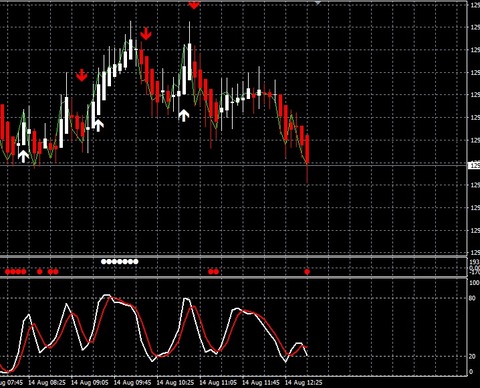
Task: Click the 100 level on stochastic scale
Action: click(474, 283)
